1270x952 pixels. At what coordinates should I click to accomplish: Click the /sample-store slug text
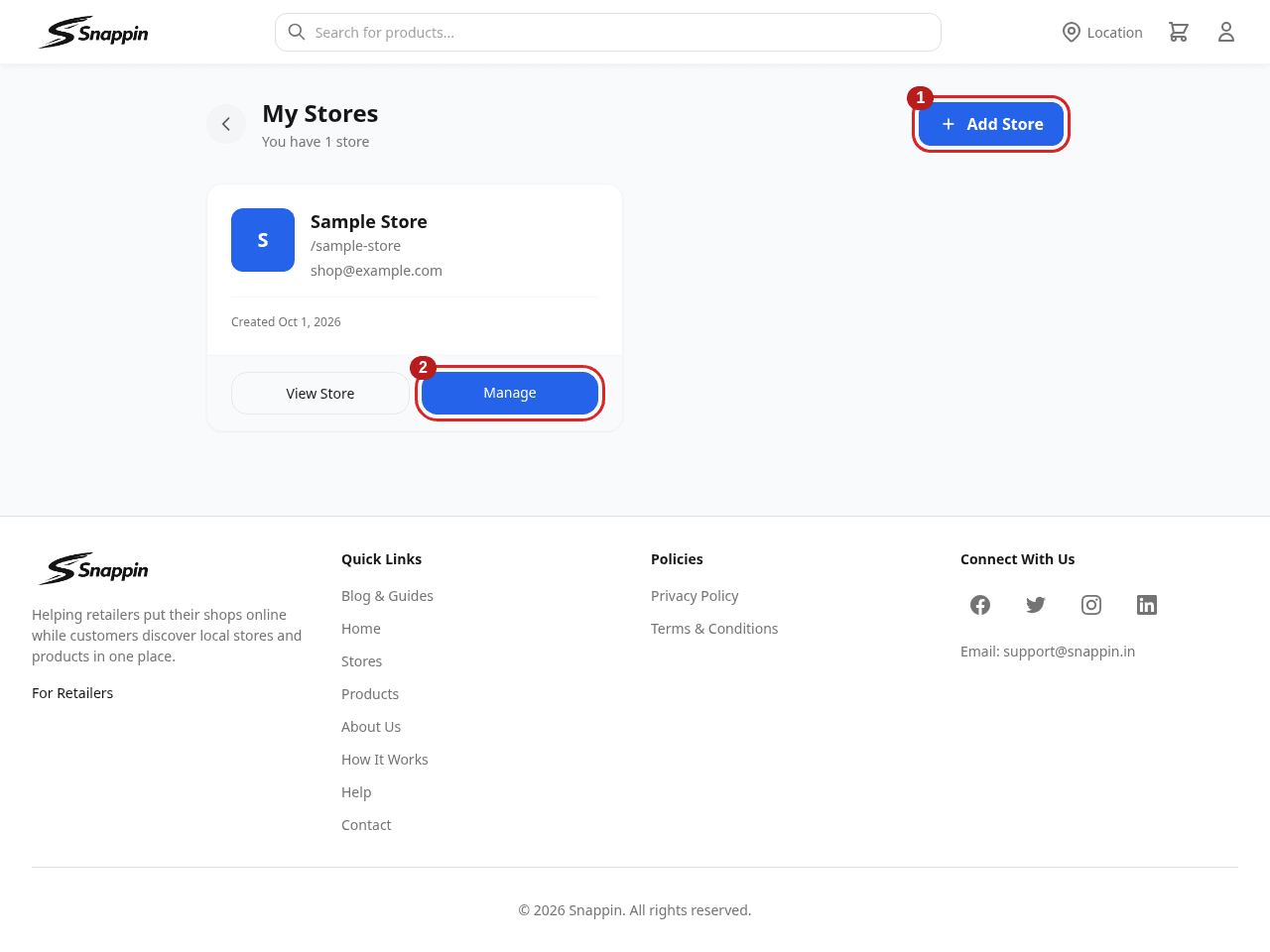pos(355,246)
